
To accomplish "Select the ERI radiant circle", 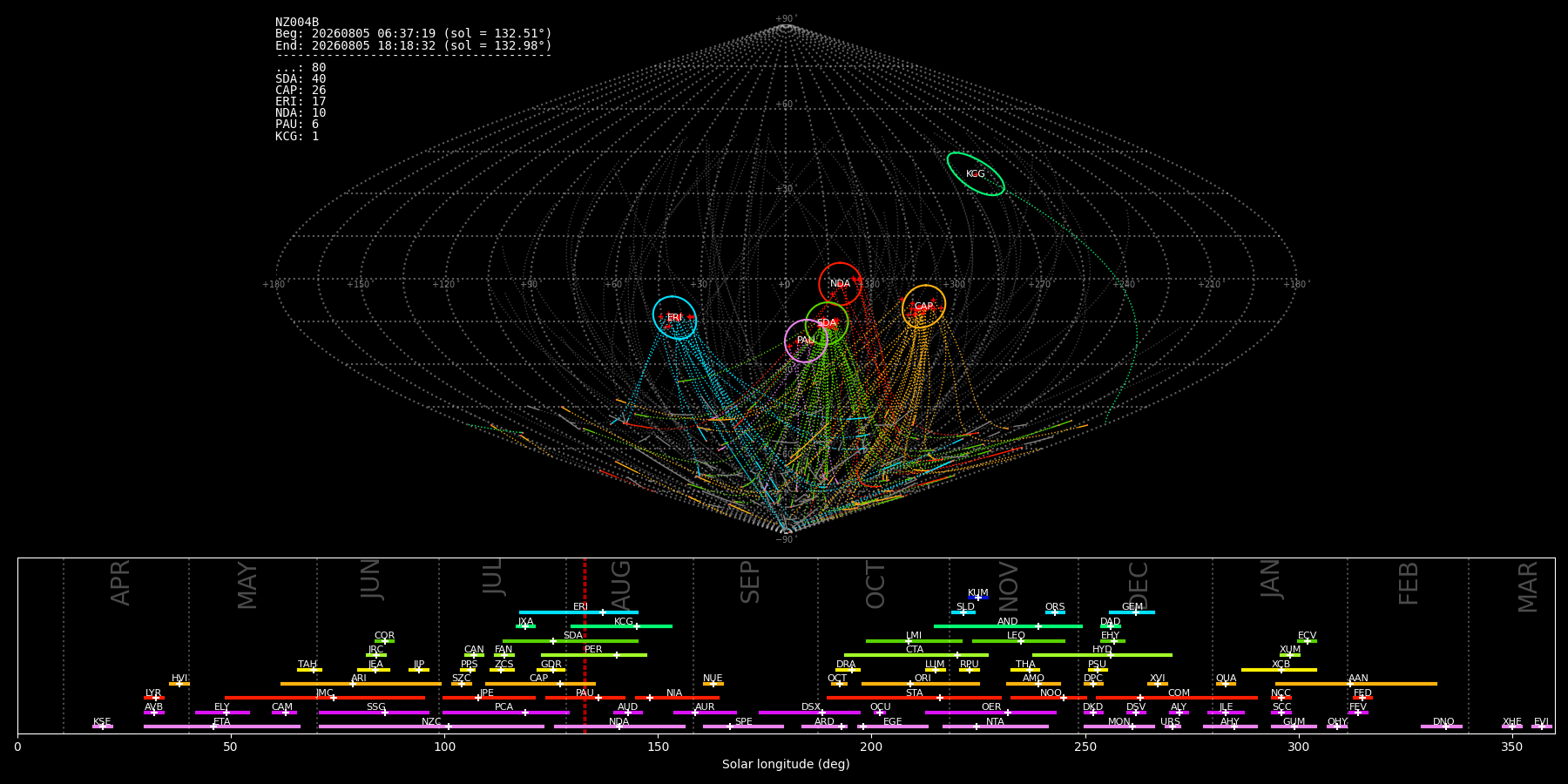I will point(675,317).
